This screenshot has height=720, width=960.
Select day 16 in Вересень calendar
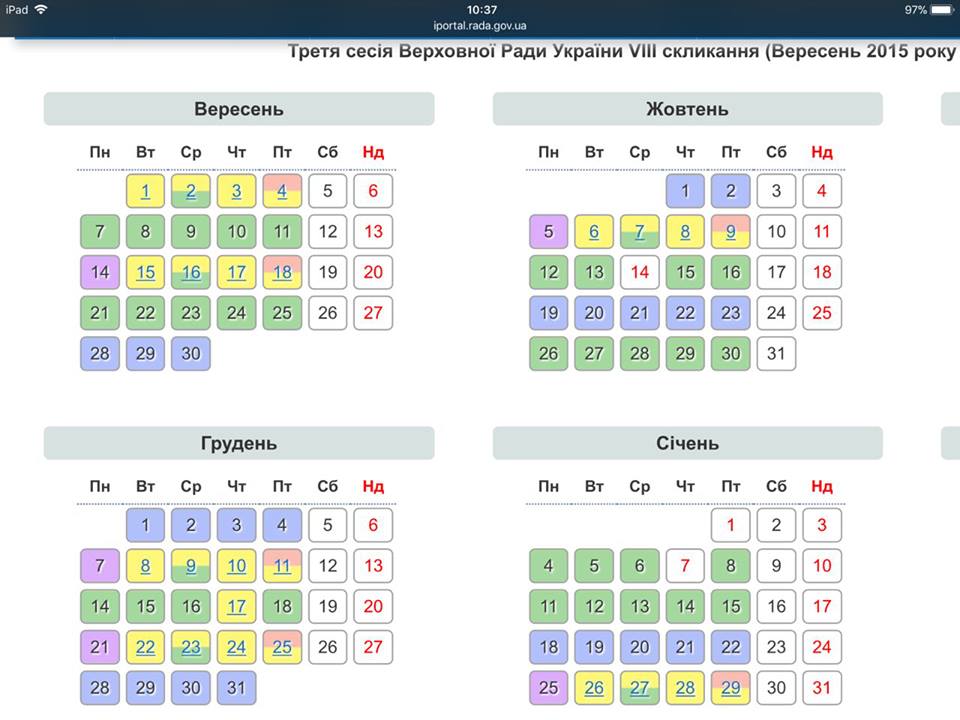tap(191, 272)
